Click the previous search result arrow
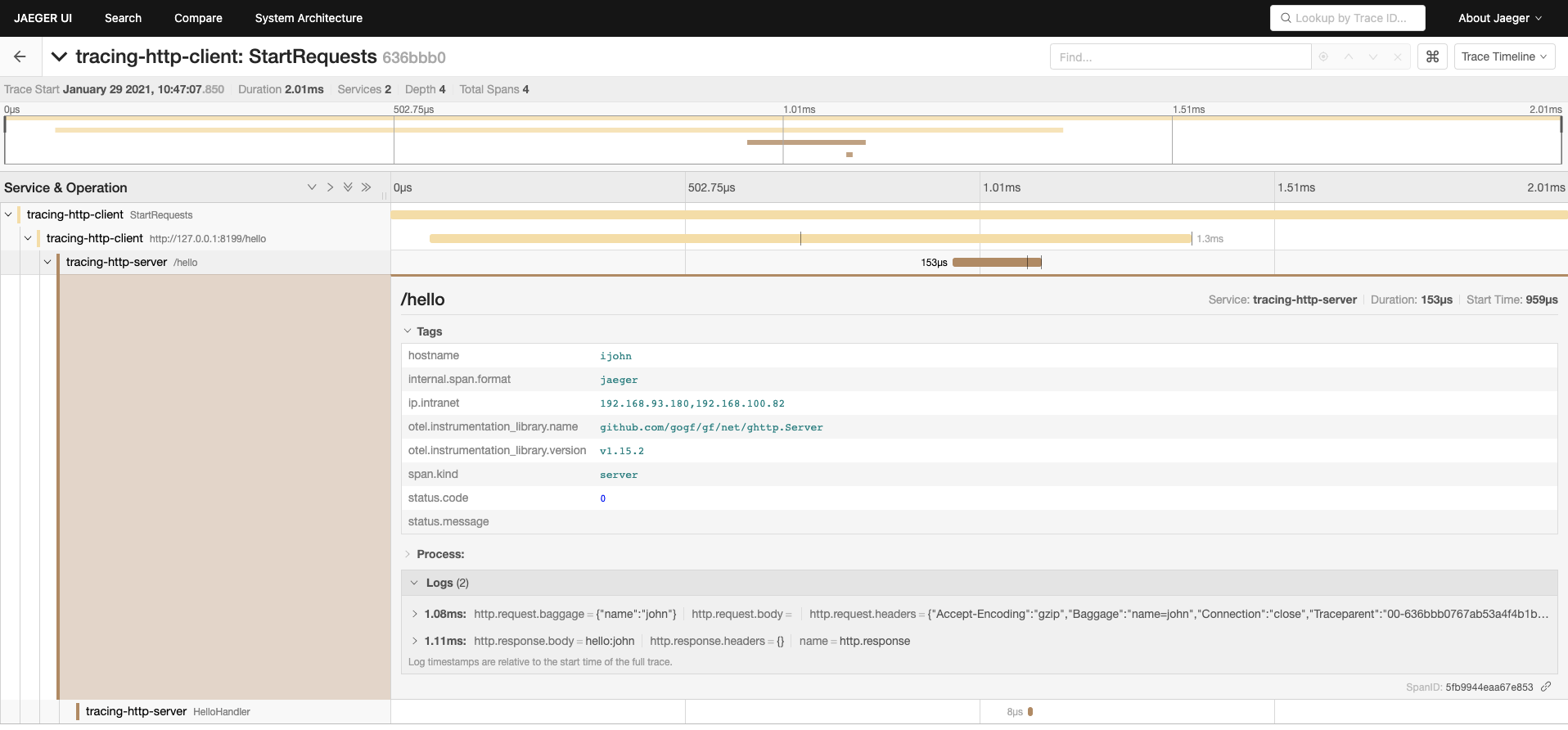This screenshot has width=1568, height=730. 1349,56
